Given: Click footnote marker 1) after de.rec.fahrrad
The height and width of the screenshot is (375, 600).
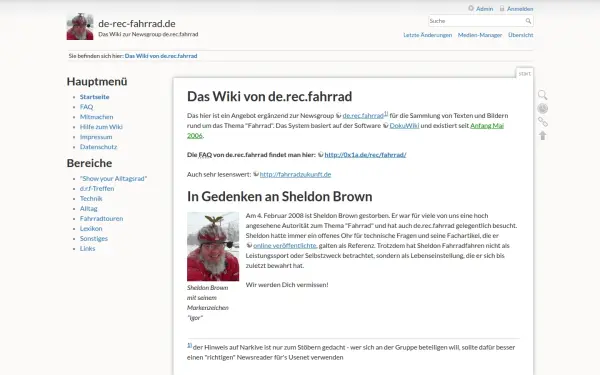Looking at the screenshot, I should (386, 113).
